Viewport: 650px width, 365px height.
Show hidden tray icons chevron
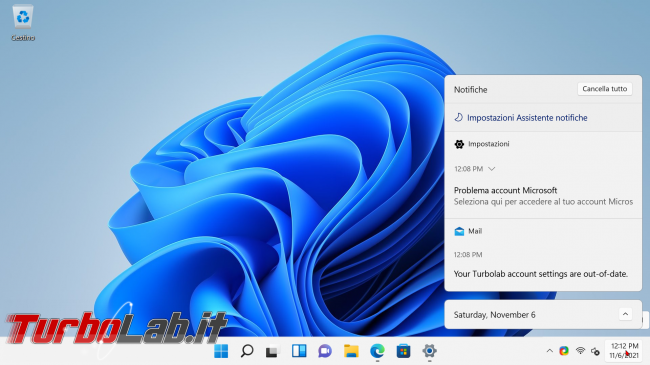point(550,351)
